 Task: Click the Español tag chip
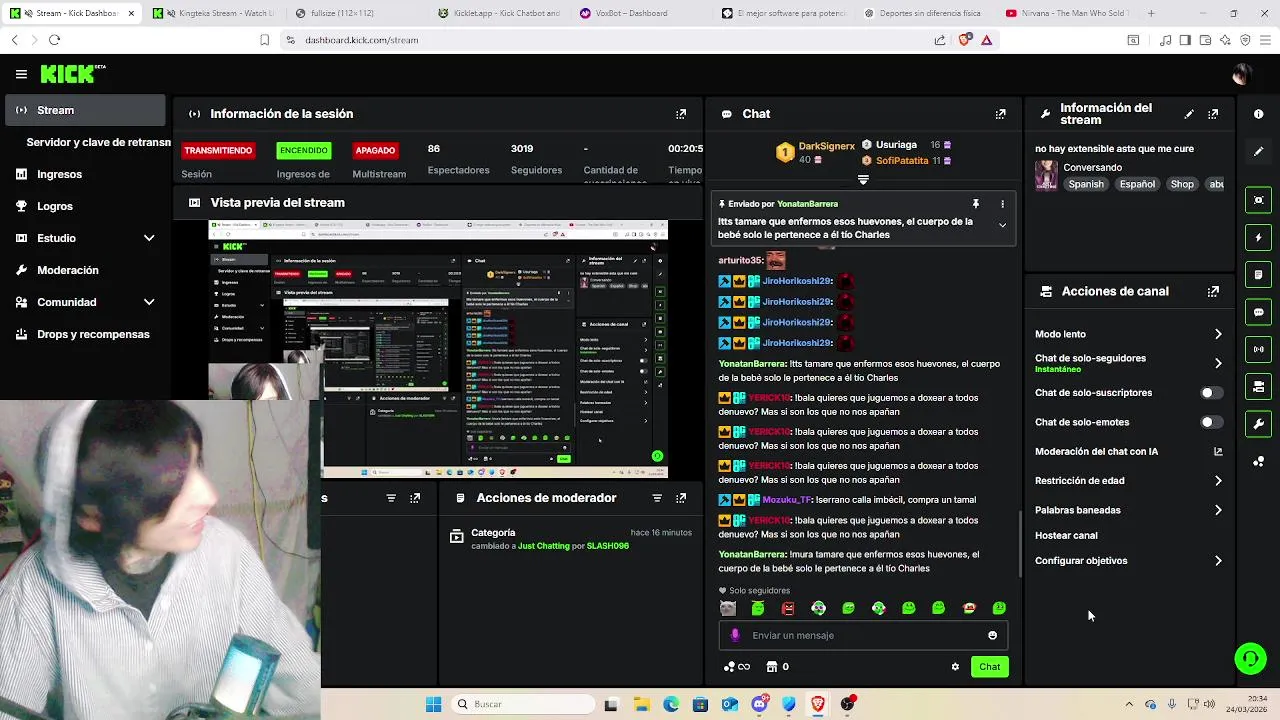pyautogui.click(x=1137, y=184)
